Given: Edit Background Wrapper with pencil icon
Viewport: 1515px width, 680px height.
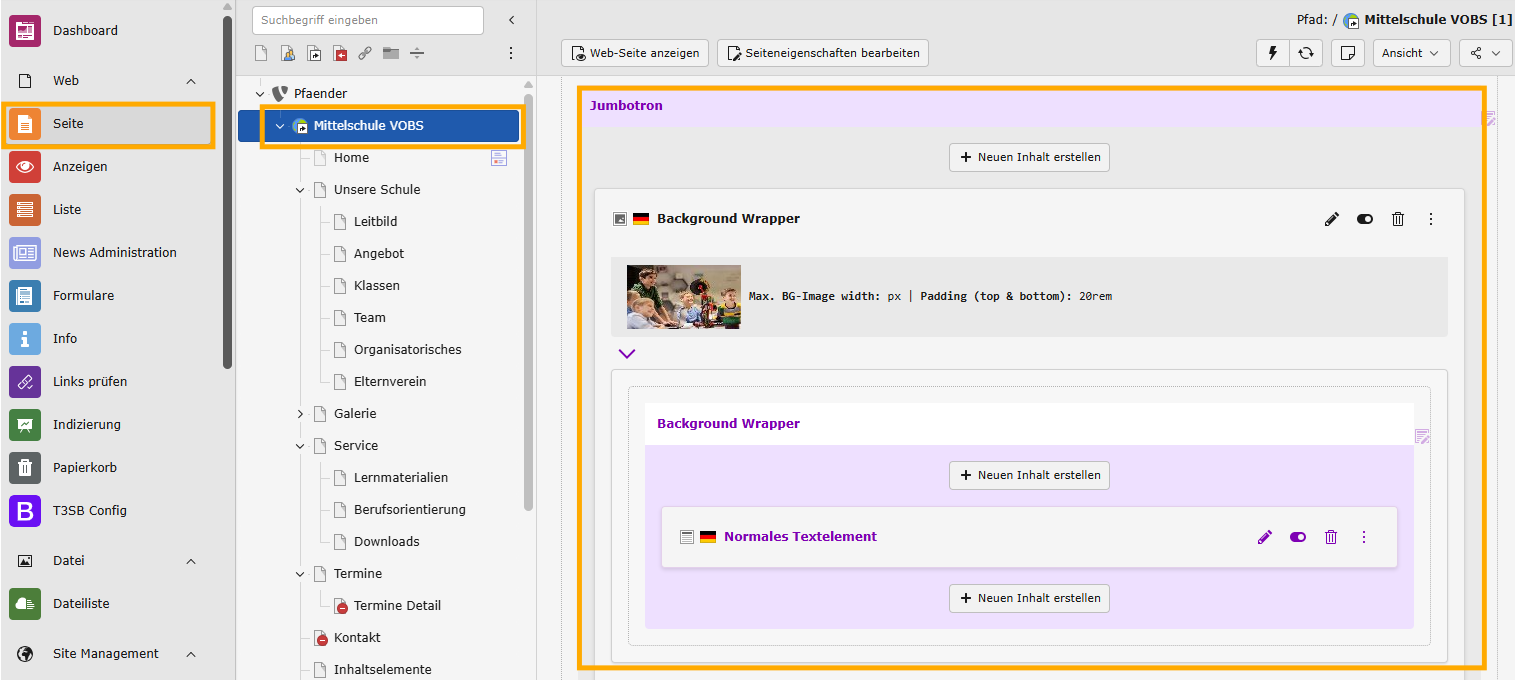Looking at the screenshot, I should pyautogui.click(x=1331, y=219).
